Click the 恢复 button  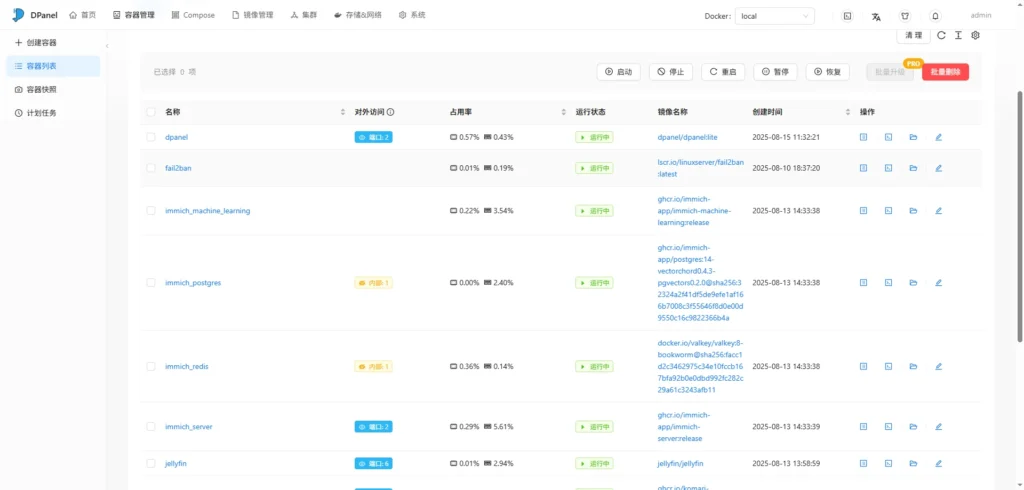point(827,72)
